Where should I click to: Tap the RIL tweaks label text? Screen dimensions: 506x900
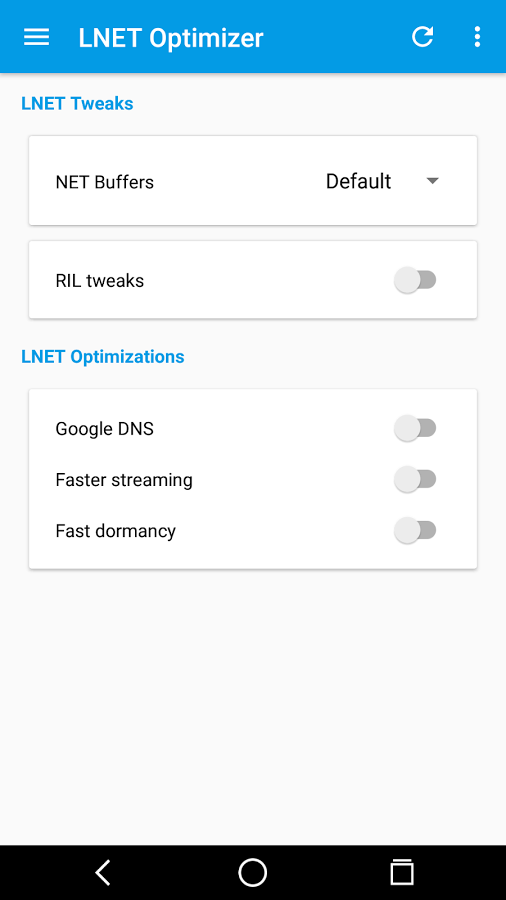point(100,281)
